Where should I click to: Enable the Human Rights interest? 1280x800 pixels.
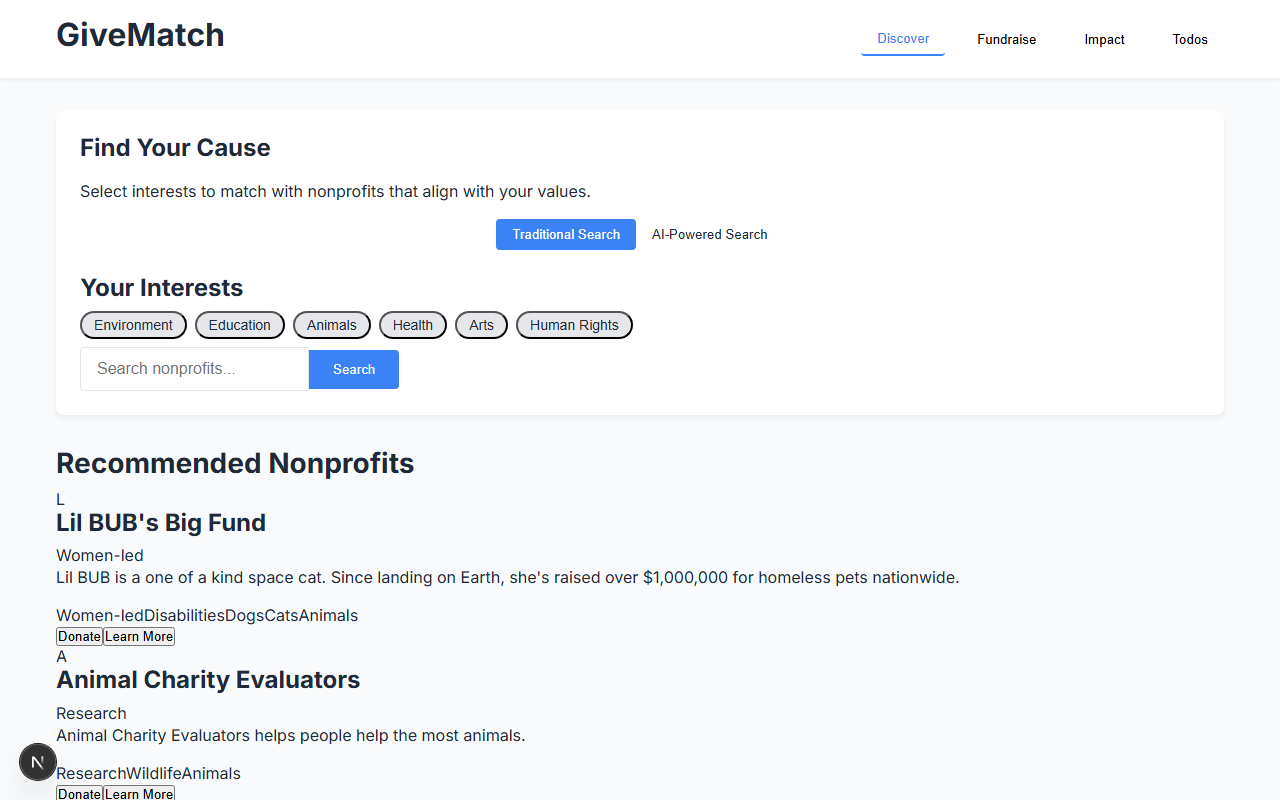pos(574,324)
